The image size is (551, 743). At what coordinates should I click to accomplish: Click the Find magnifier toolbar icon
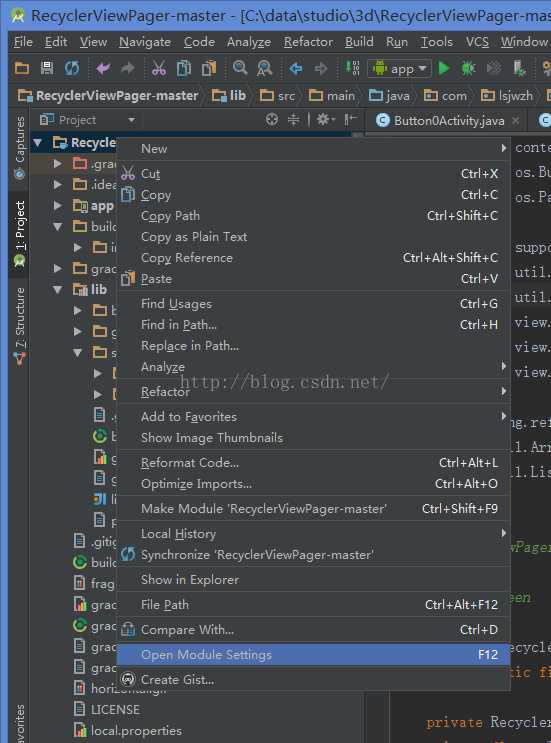[x=240, y=68]
